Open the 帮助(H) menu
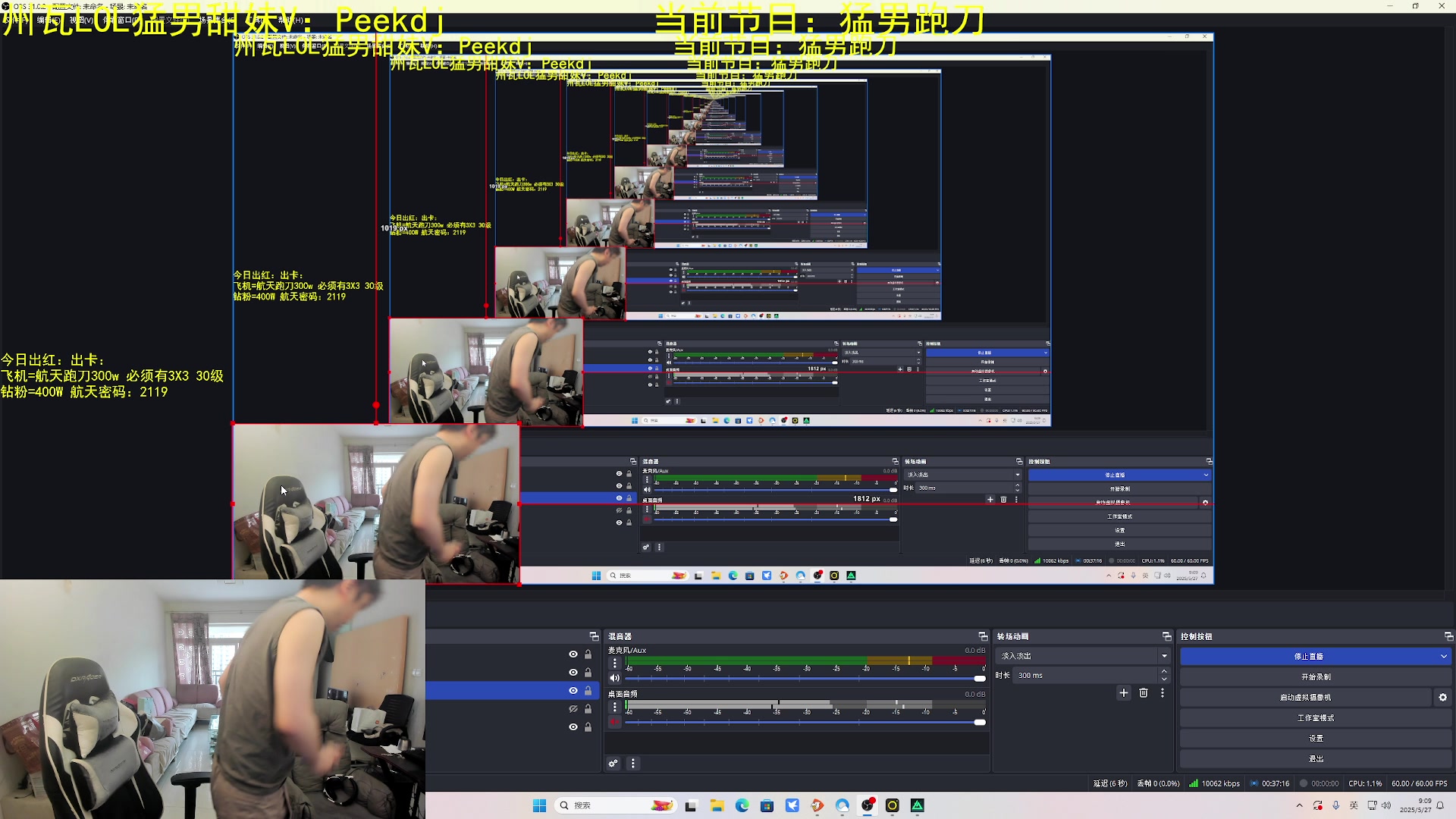Image resolution: width=1456 pixels, height=819 pixels. click(291, 20)
